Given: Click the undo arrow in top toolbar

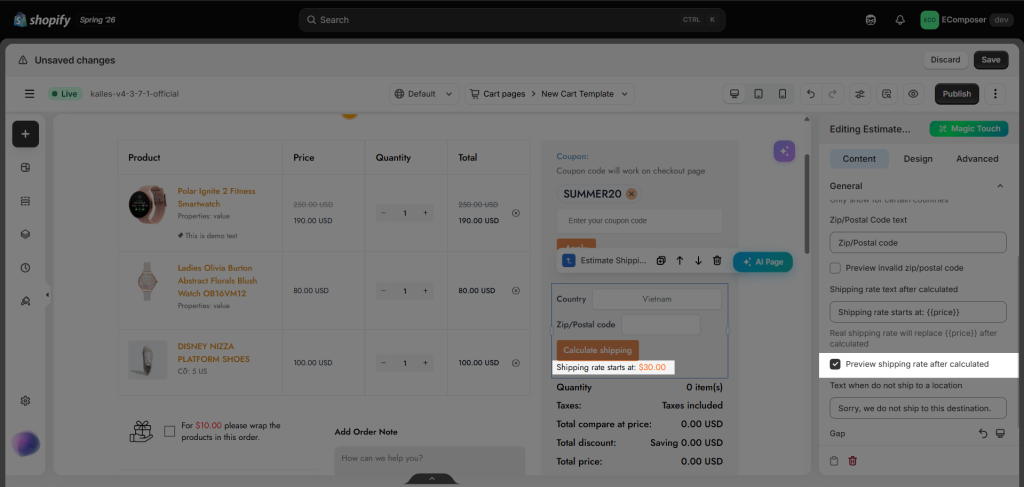Looking at the screenshot, I should coord(810,94).
